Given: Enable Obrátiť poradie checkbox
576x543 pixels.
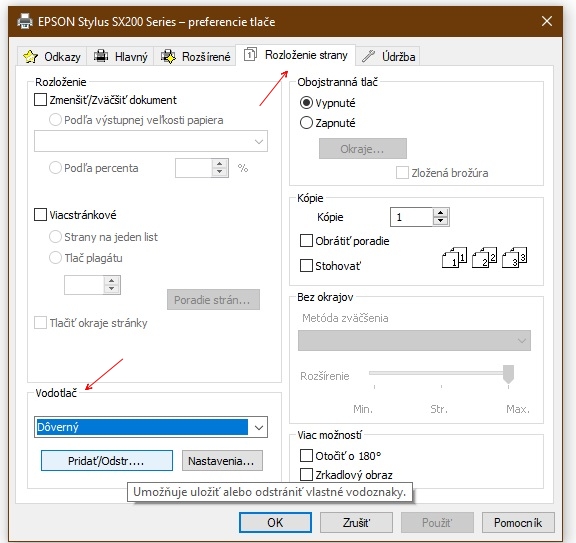Looking at the screenshot, I should (306, 241).
